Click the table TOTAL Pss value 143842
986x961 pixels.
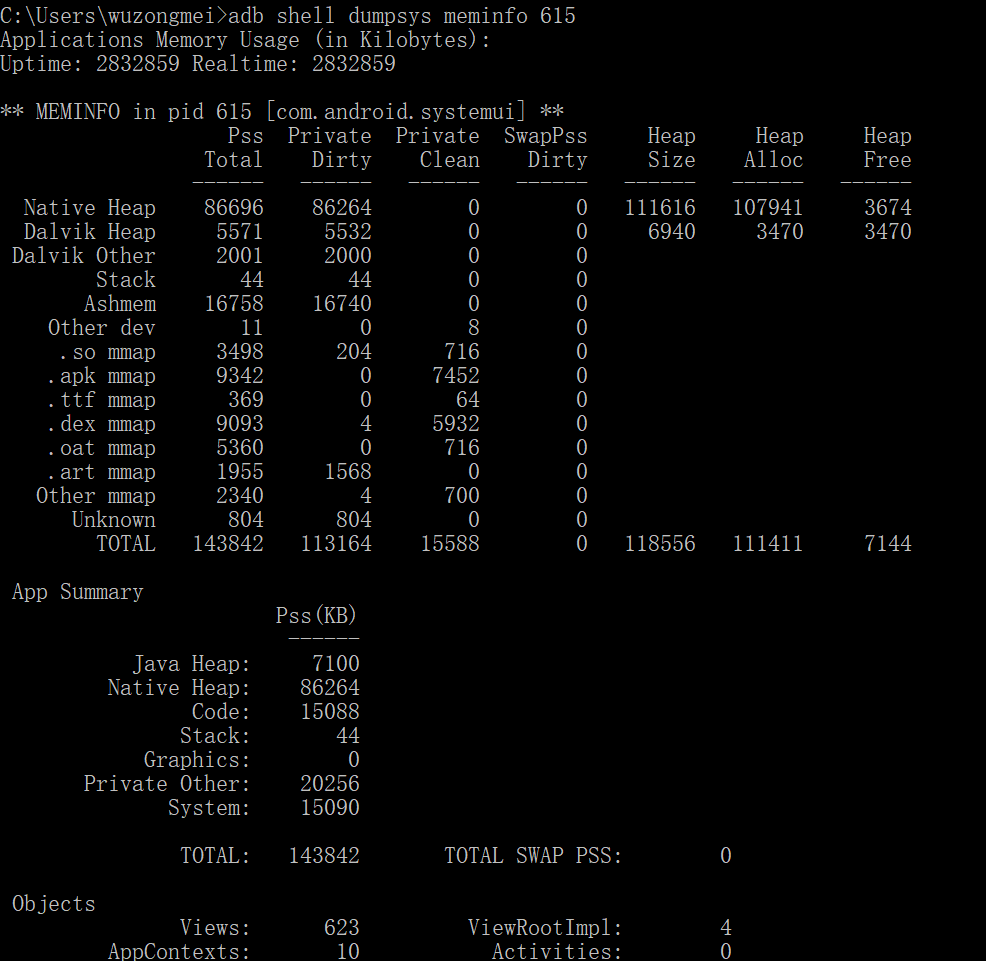click(228, 543)
